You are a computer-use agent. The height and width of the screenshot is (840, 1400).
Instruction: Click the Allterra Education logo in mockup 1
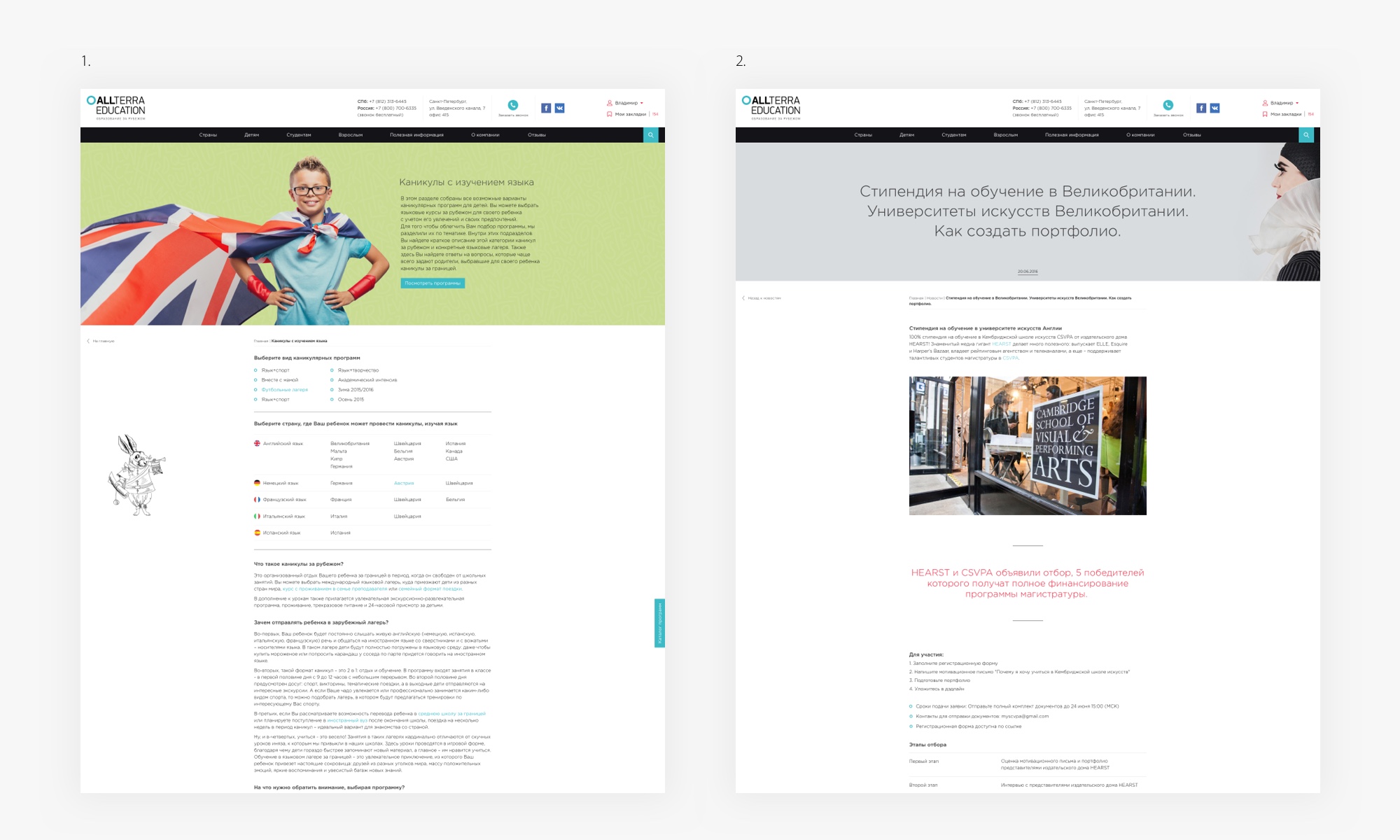116,108
